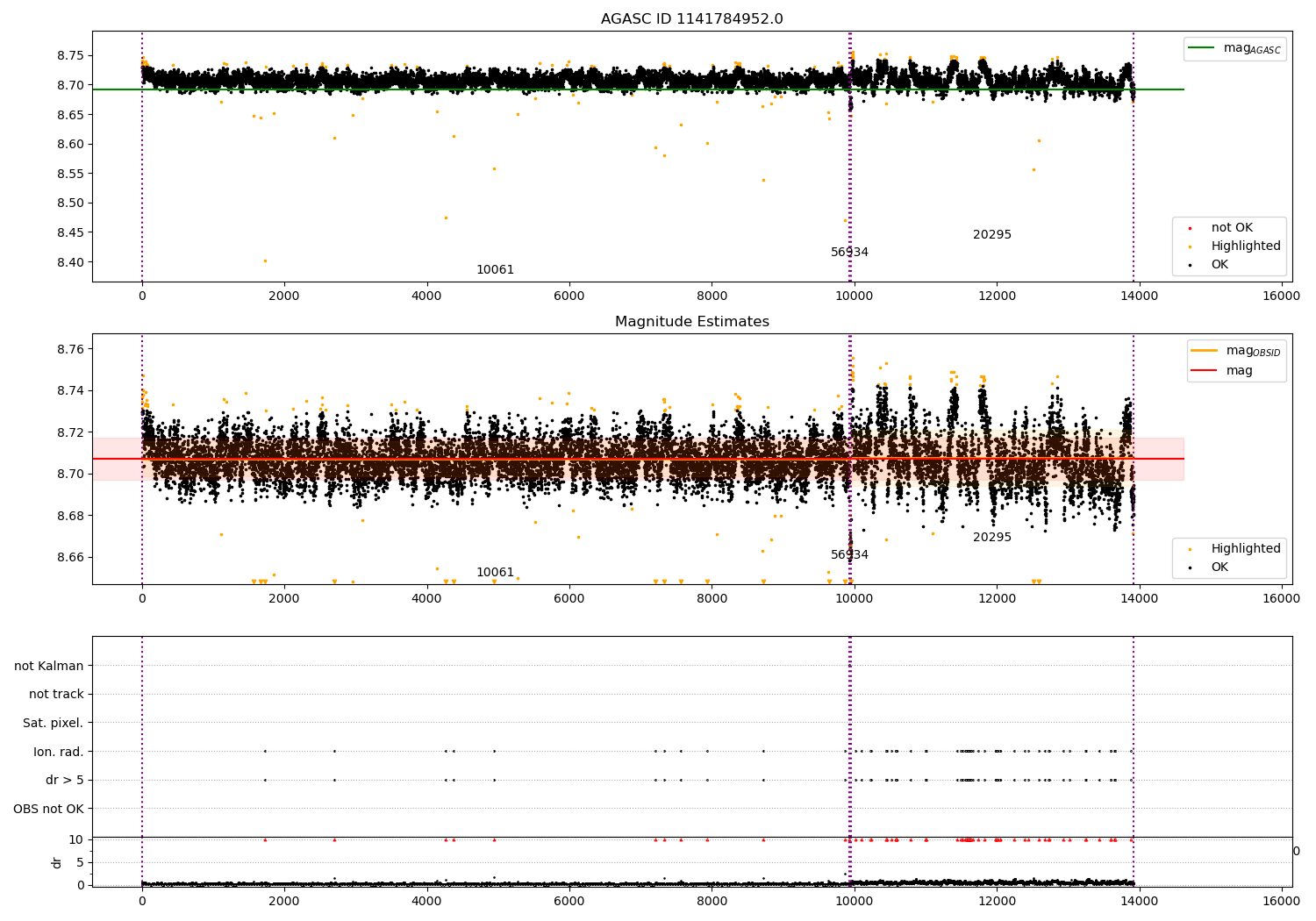Select annotation 20295 in the top plot
Image resolution: width=1316 pixels, height=921 pixels.
(x=992, y=235)
